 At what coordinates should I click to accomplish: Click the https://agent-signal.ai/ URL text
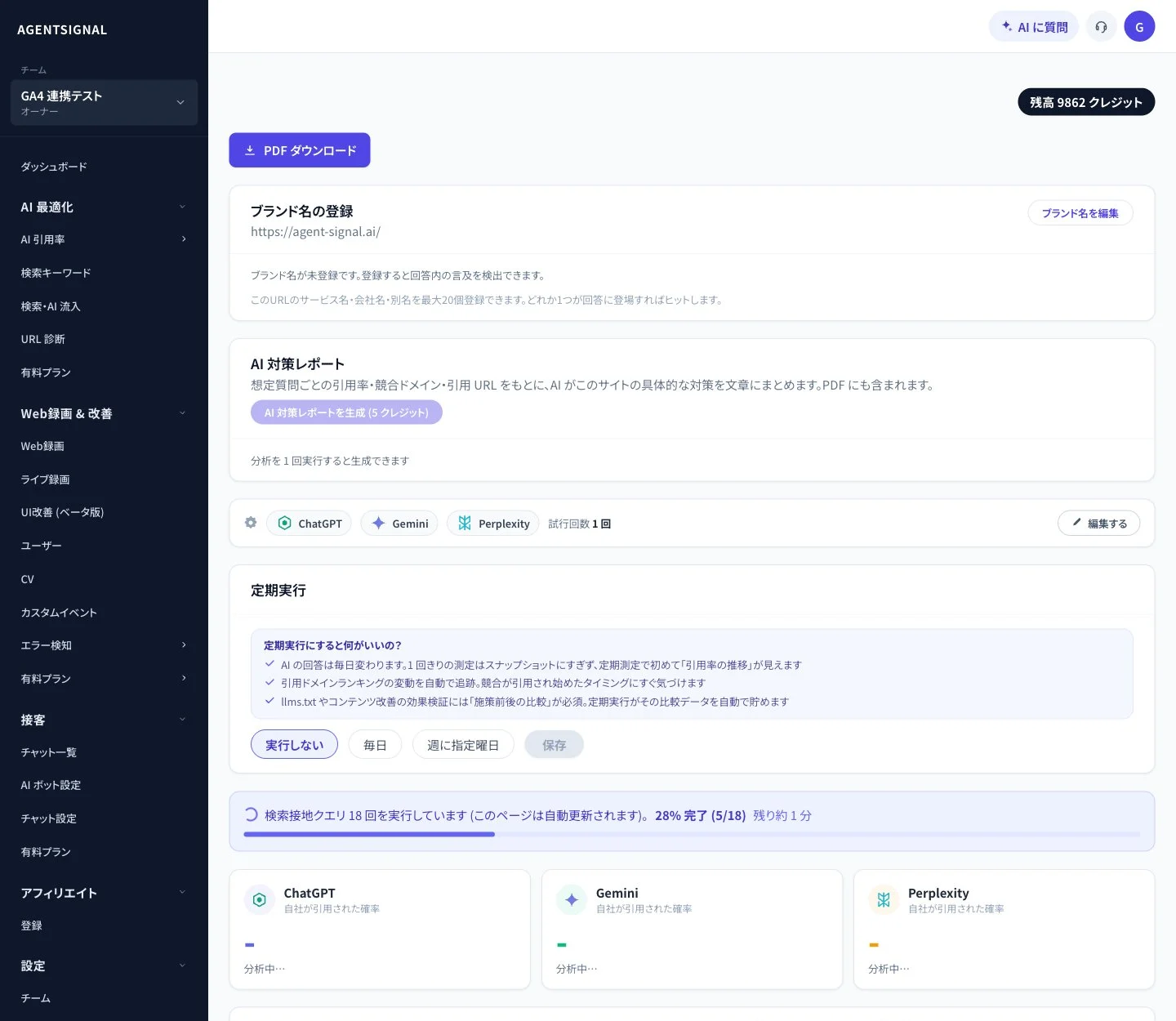pyautogui.click(x=315, y=232)
